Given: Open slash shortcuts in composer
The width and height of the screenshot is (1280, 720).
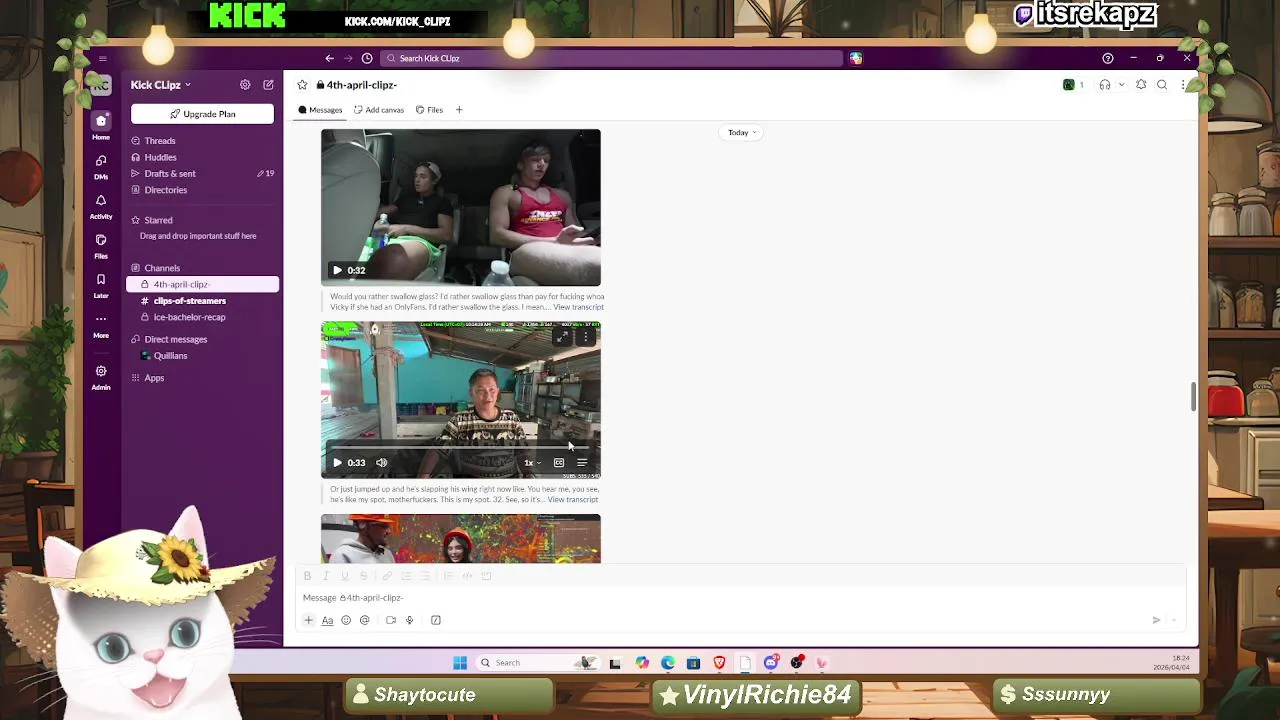Looking at the screenshot, I should pos(436,620).
